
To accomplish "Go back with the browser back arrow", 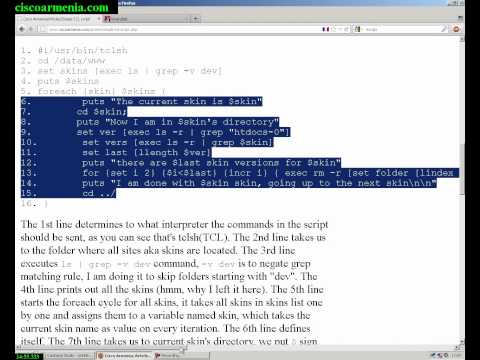I will coord(22,29).
